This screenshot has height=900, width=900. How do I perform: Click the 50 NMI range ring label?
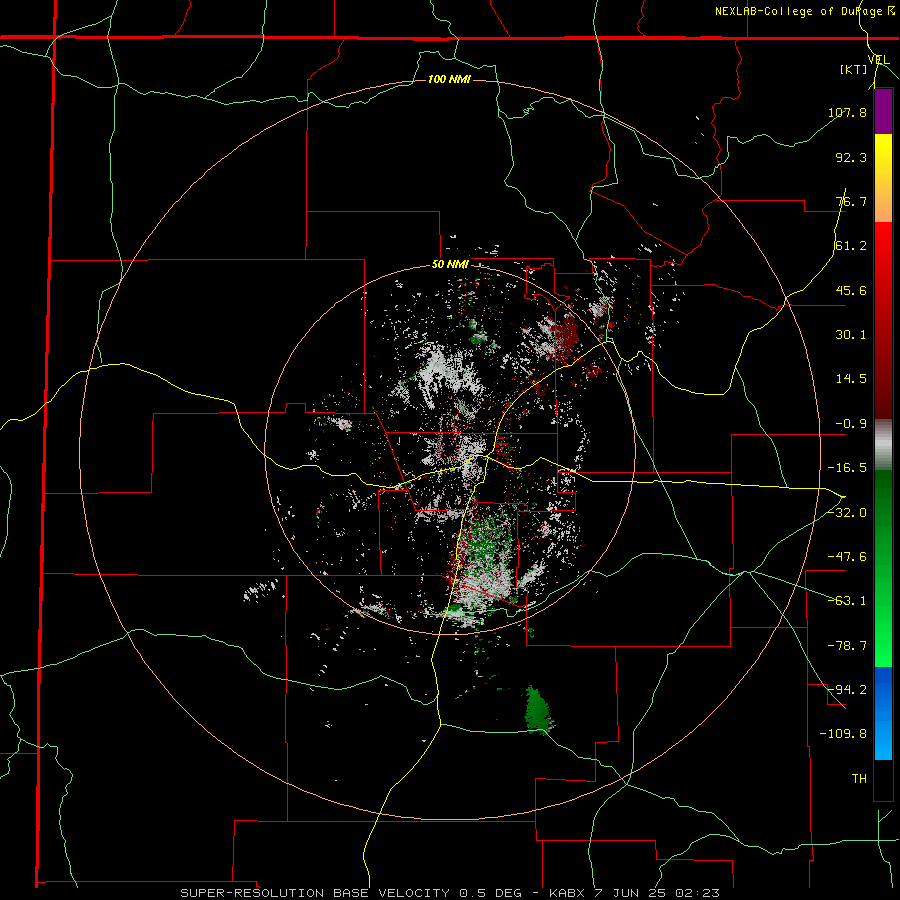pos(451,265)
